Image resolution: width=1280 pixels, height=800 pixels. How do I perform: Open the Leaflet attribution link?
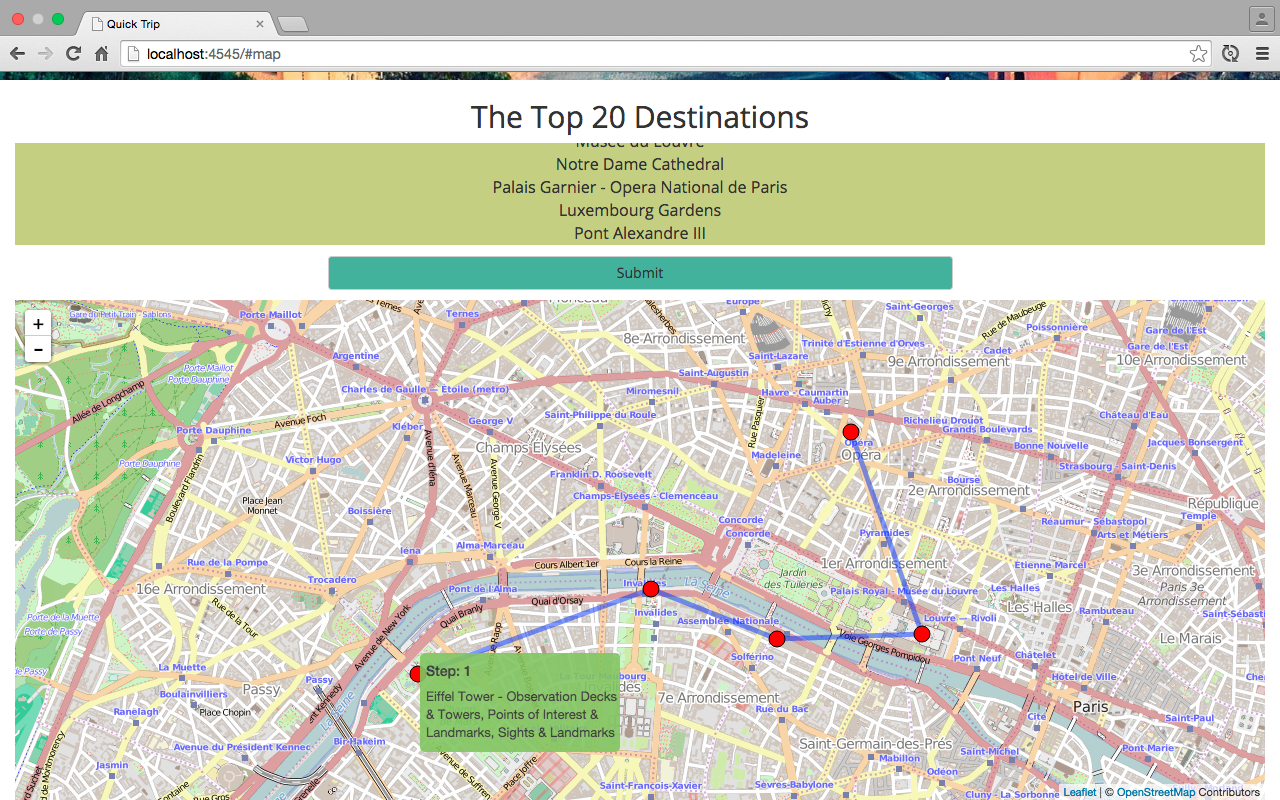[1080, 792]
